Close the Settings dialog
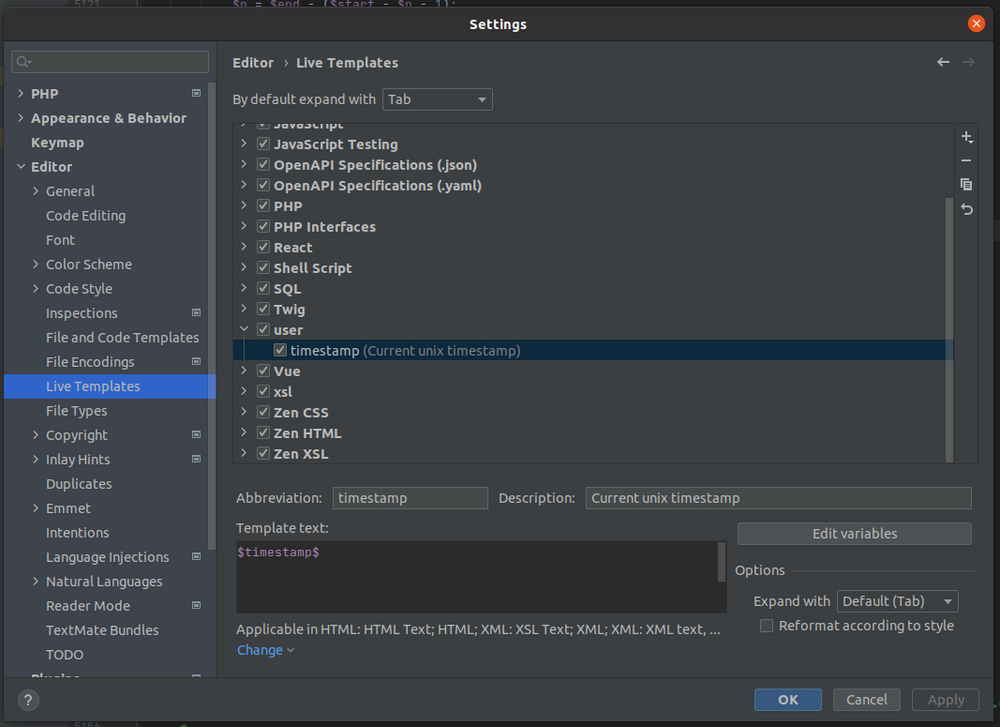The image size is (1000, 727). pyautogui.click(x=976, y=24)
